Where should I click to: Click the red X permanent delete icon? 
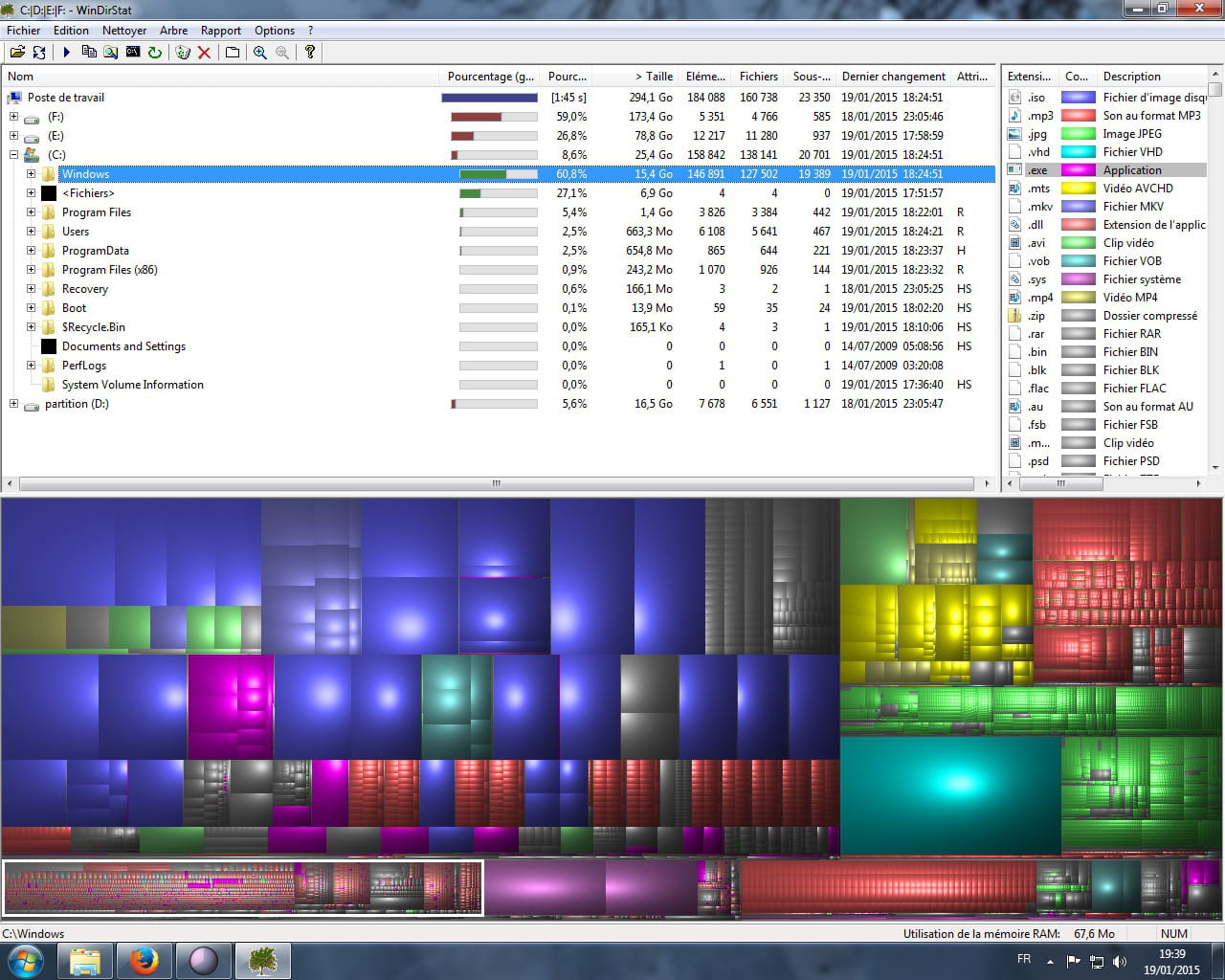tap(204, 53)
